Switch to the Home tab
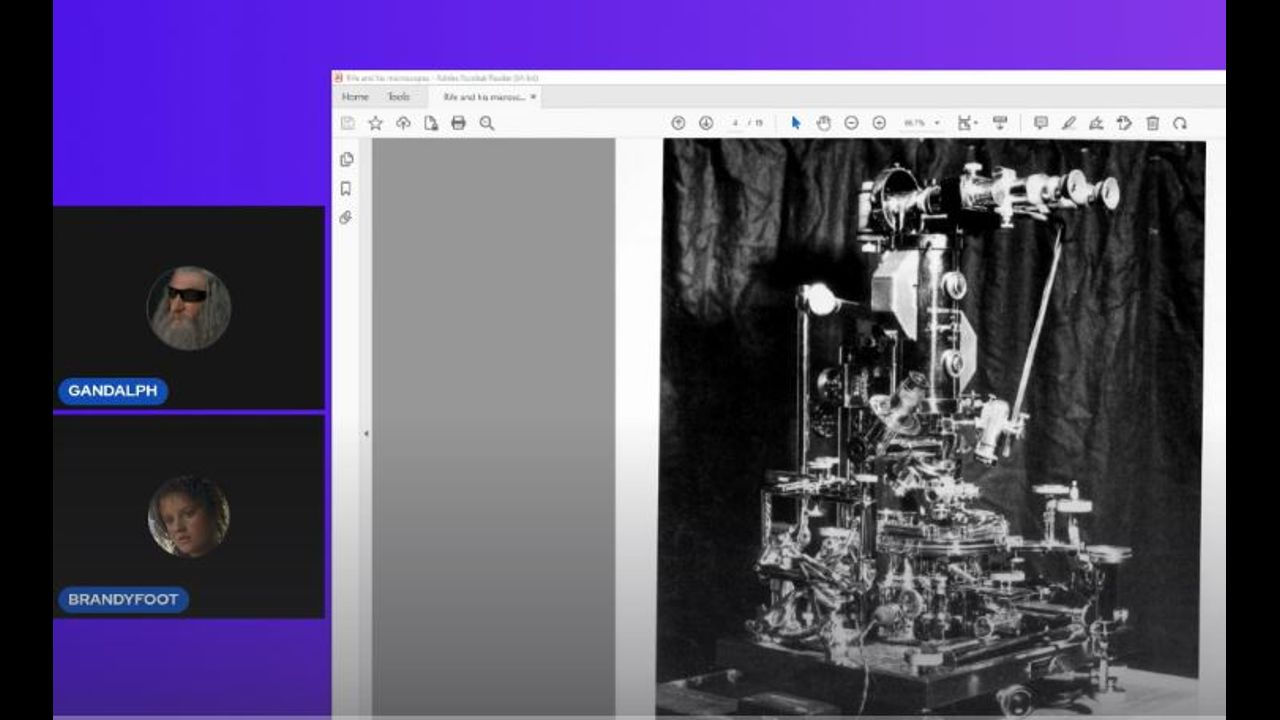1280x720 pixels. coord(355,97)
